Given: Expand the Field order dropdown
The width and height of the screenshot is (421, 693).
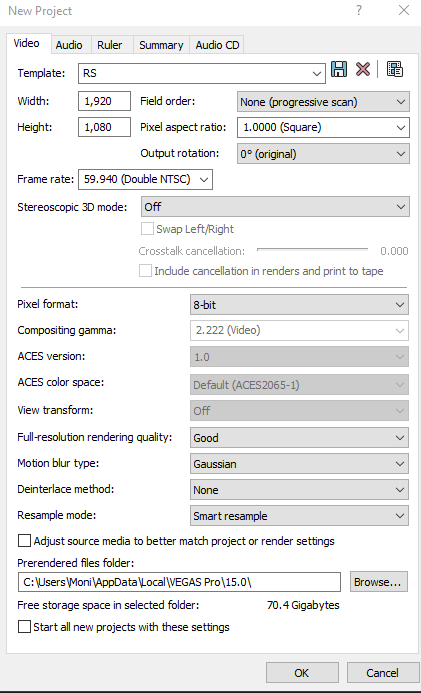Looking at the screenshot, I should click(323, 102).
